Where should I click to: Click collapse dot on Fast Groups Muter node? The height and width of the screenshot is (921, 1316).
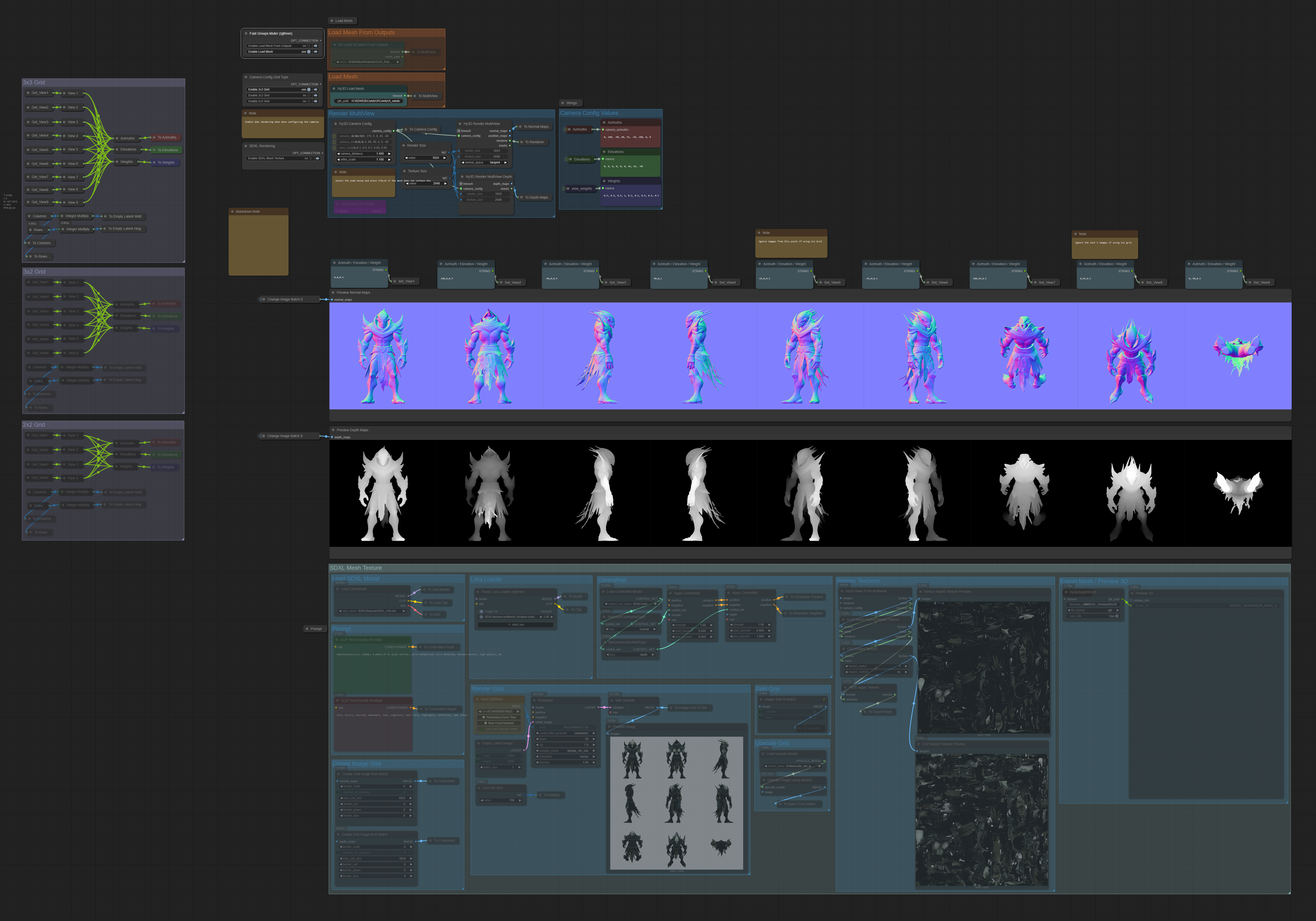pos(246,33)
